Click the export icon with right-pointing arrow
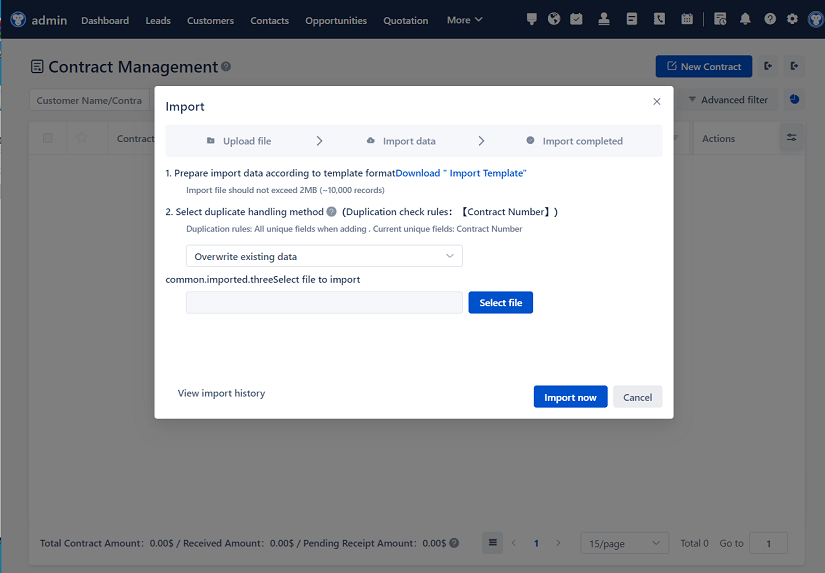Screen dimensions: 825x573 coord(794,66)
